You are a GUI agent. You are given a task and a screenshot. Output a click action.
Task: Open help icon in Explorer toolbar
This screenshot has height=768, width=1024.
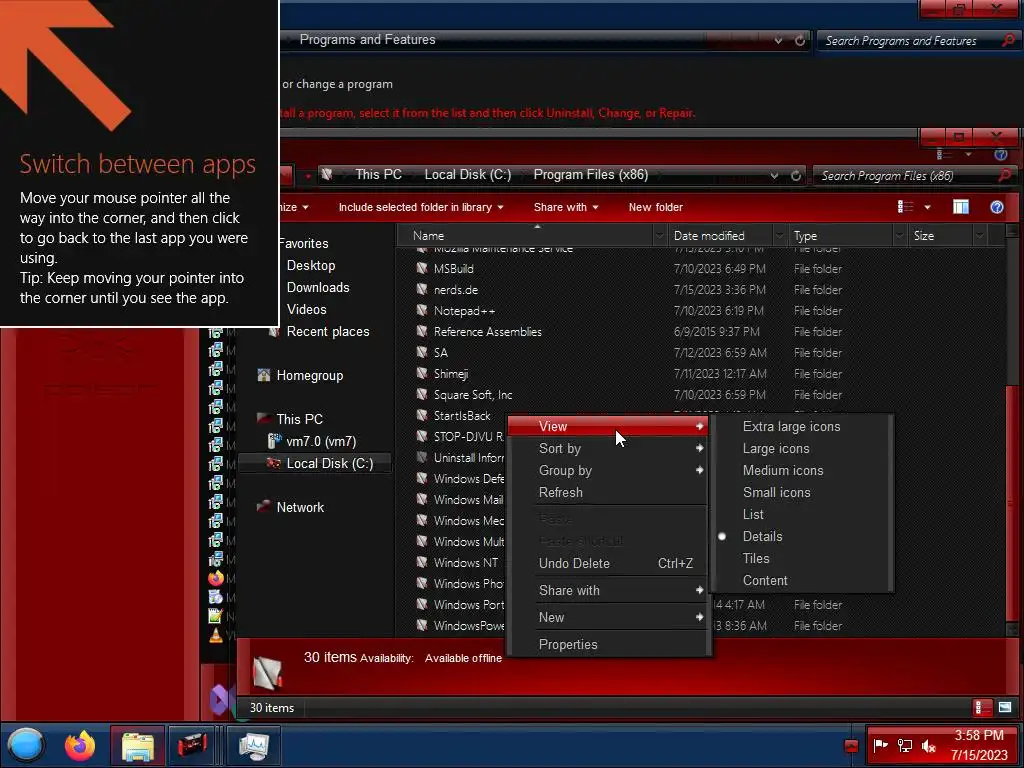click(x=997, y=207)
